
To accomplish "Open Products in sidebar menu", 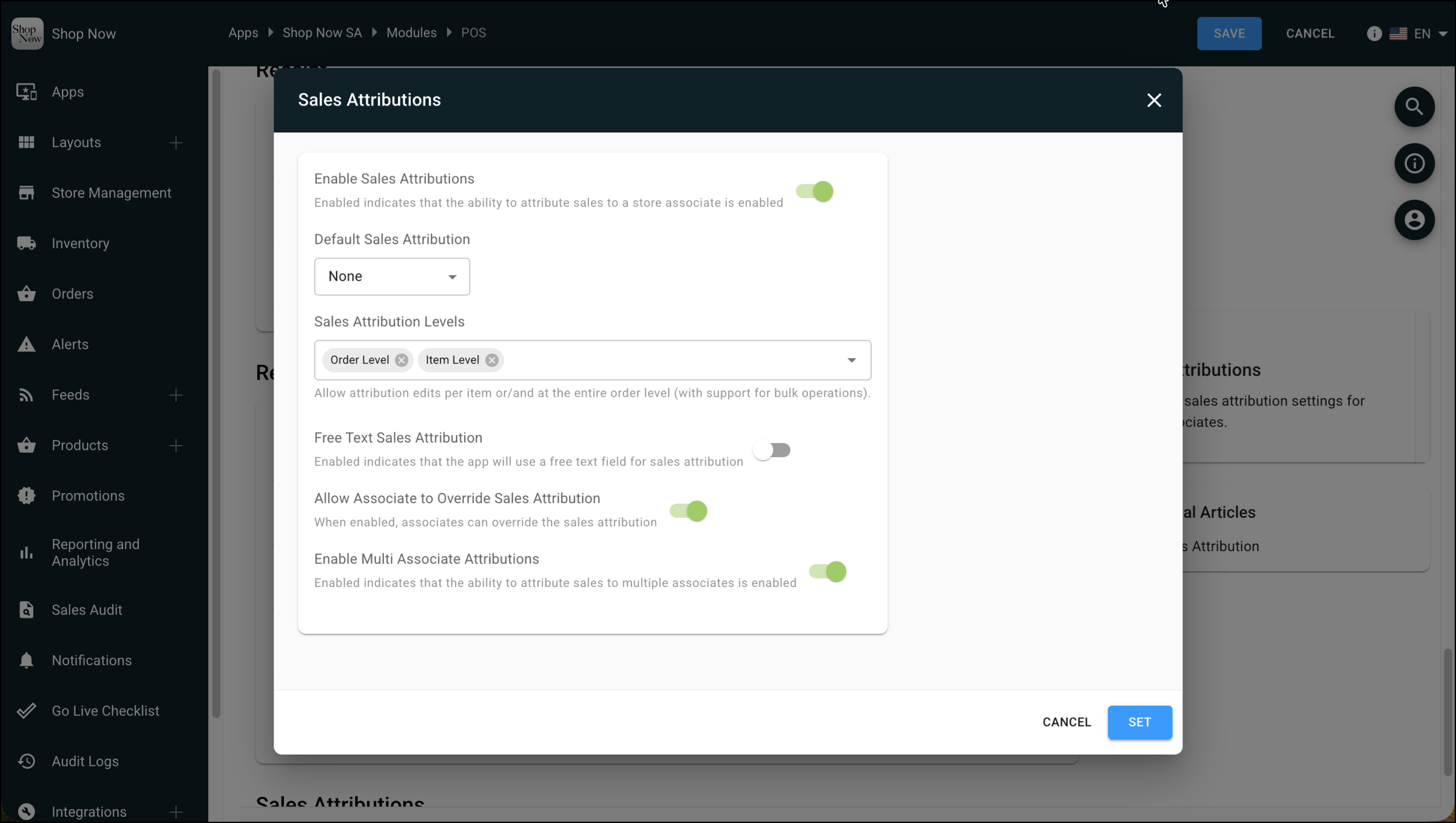I will [x=79, y=445].
